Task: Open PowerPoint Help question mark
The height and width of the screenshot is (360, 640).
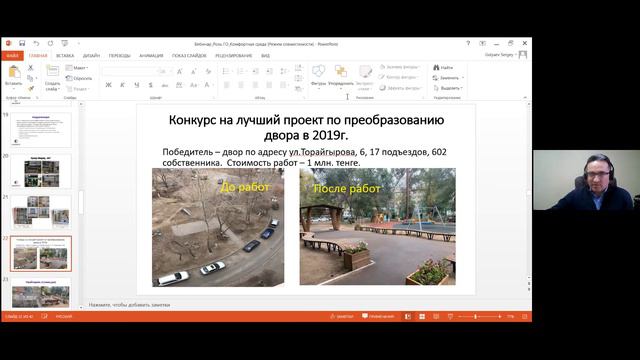Action: [x=468, y=43]
